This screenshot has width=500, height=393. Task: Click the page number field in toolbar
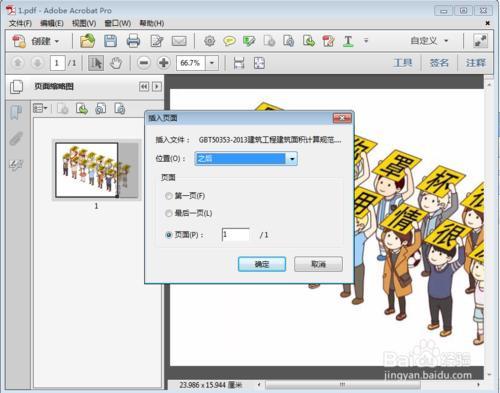57,63
